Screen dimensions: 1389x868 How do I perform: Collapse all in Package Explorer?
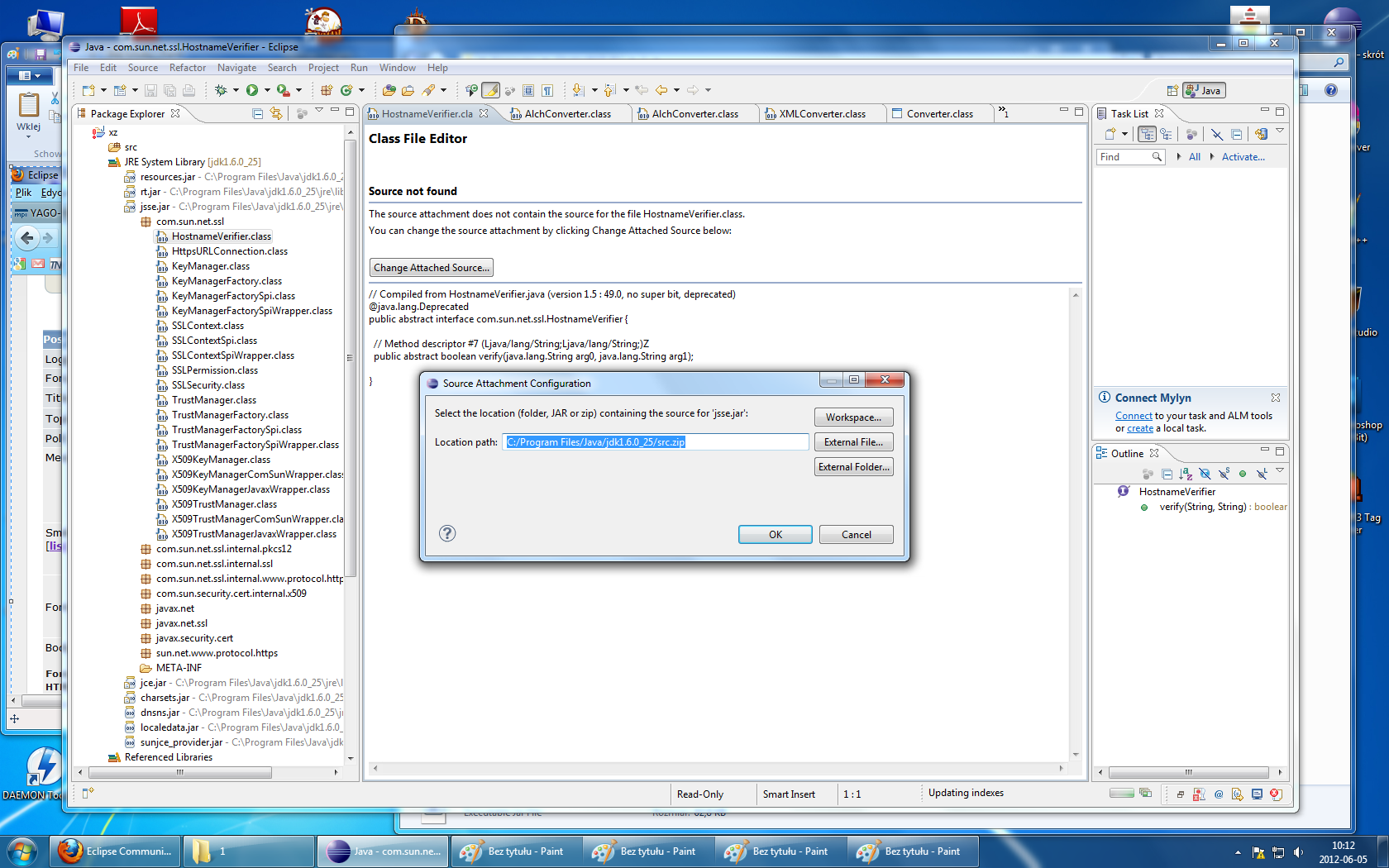[x=257, y=113]
